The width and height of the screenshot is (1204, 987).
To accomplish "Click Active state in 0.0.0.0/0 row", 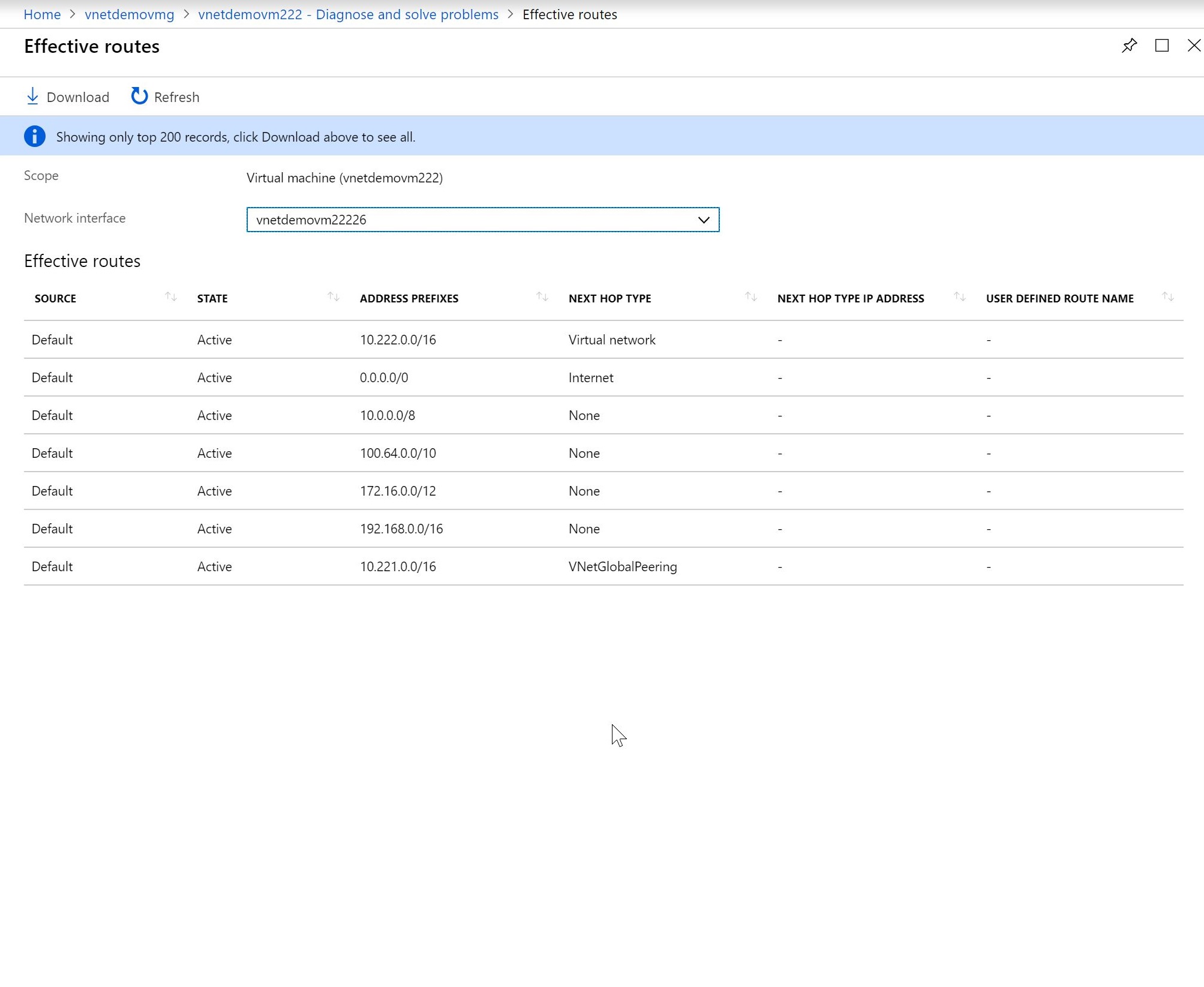I will point(215,377).
